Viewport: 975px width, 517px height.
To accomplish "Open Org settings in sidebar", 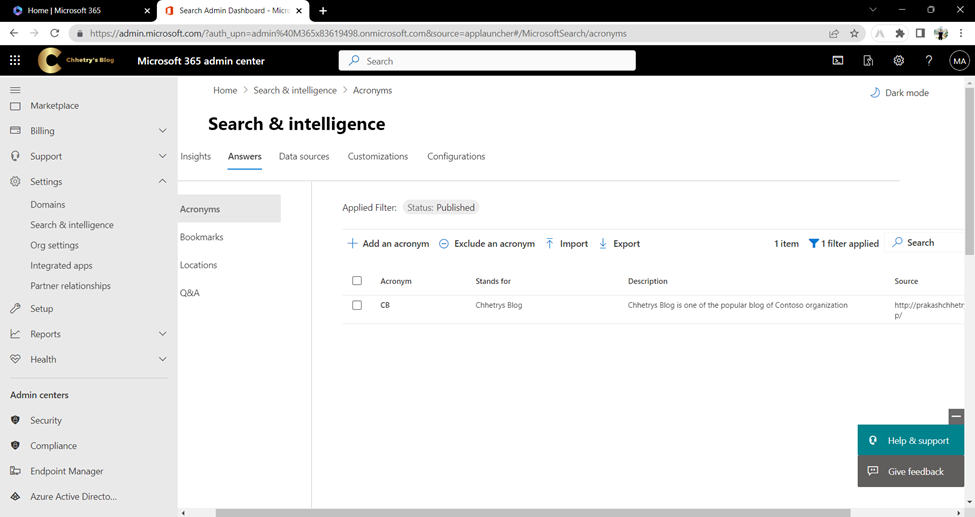I will (55, 245).
